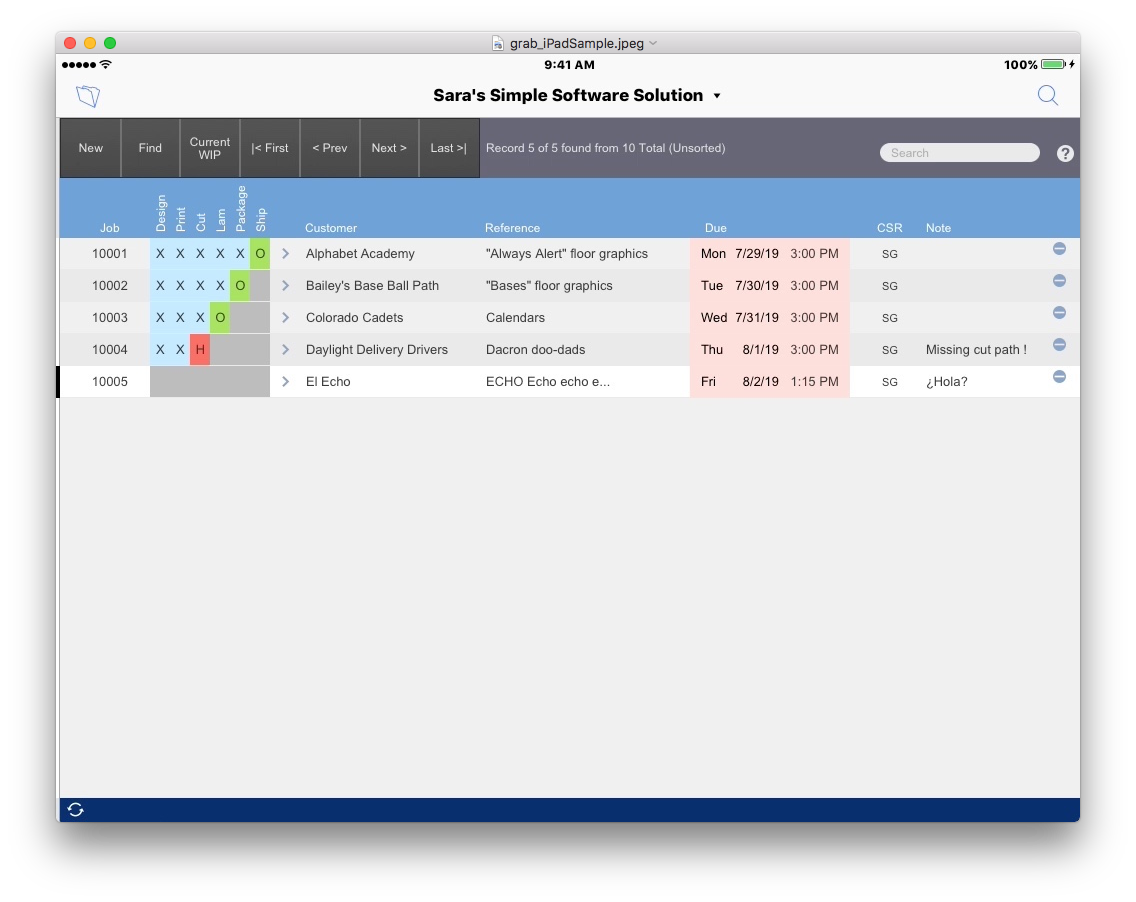Click the grey status cells for job 10005
This screenshot has width=1136, height=902.
click(210, 381)
